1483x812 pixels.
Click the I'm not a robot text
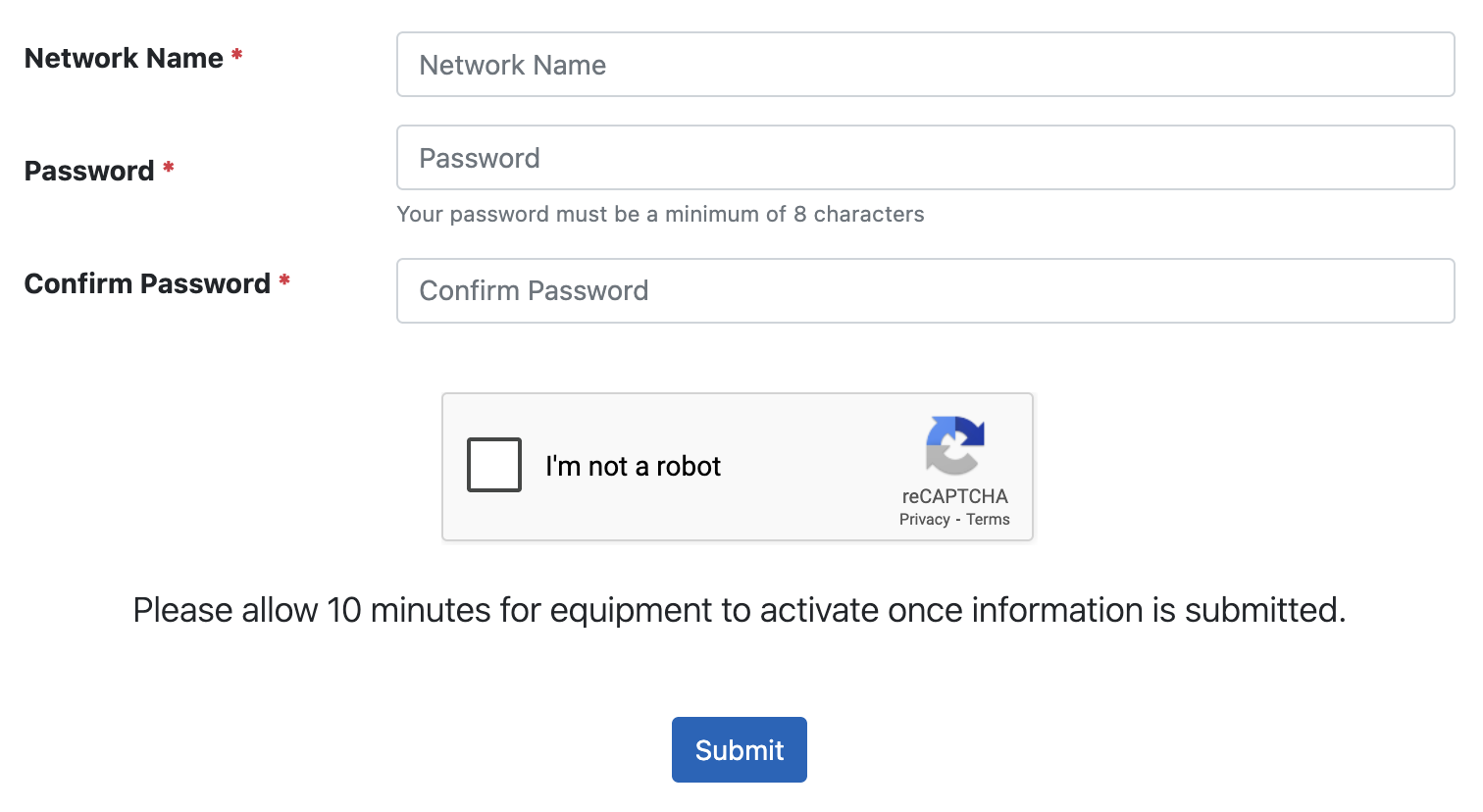(634, 466)
